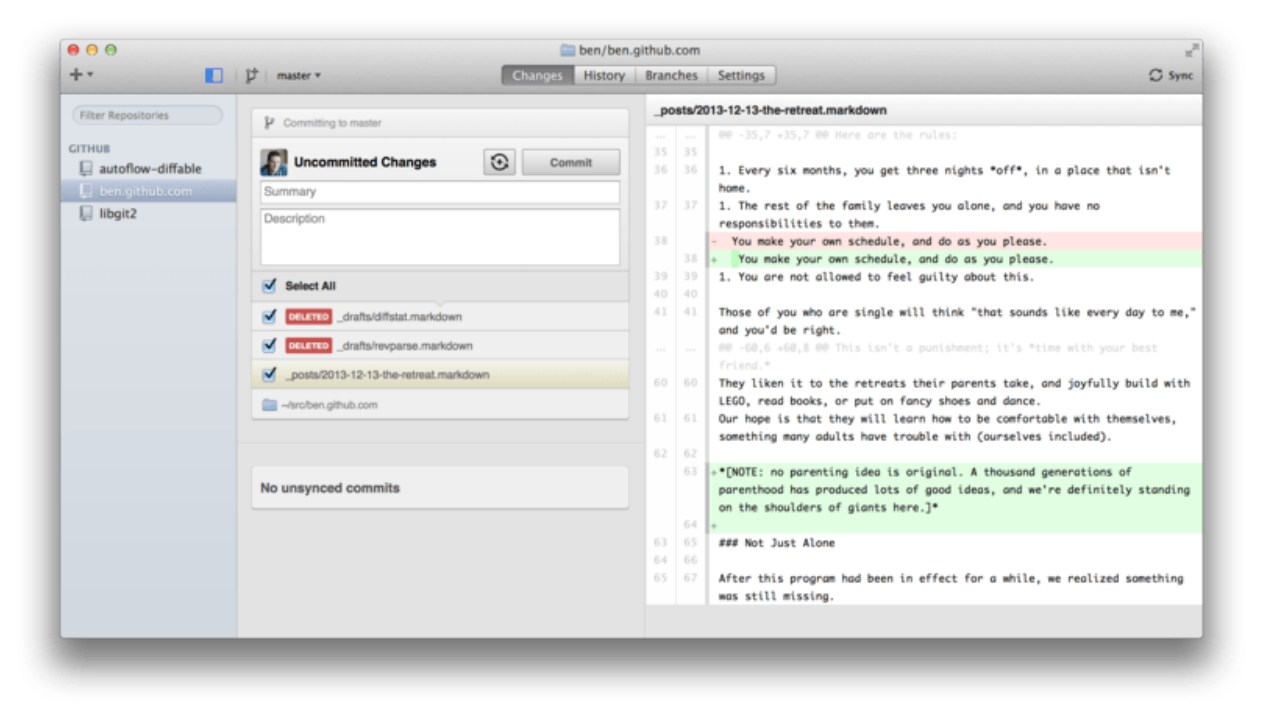Focus the Summary input field
The width and height of the screenshot is (1262, 709).
point(440,192)
